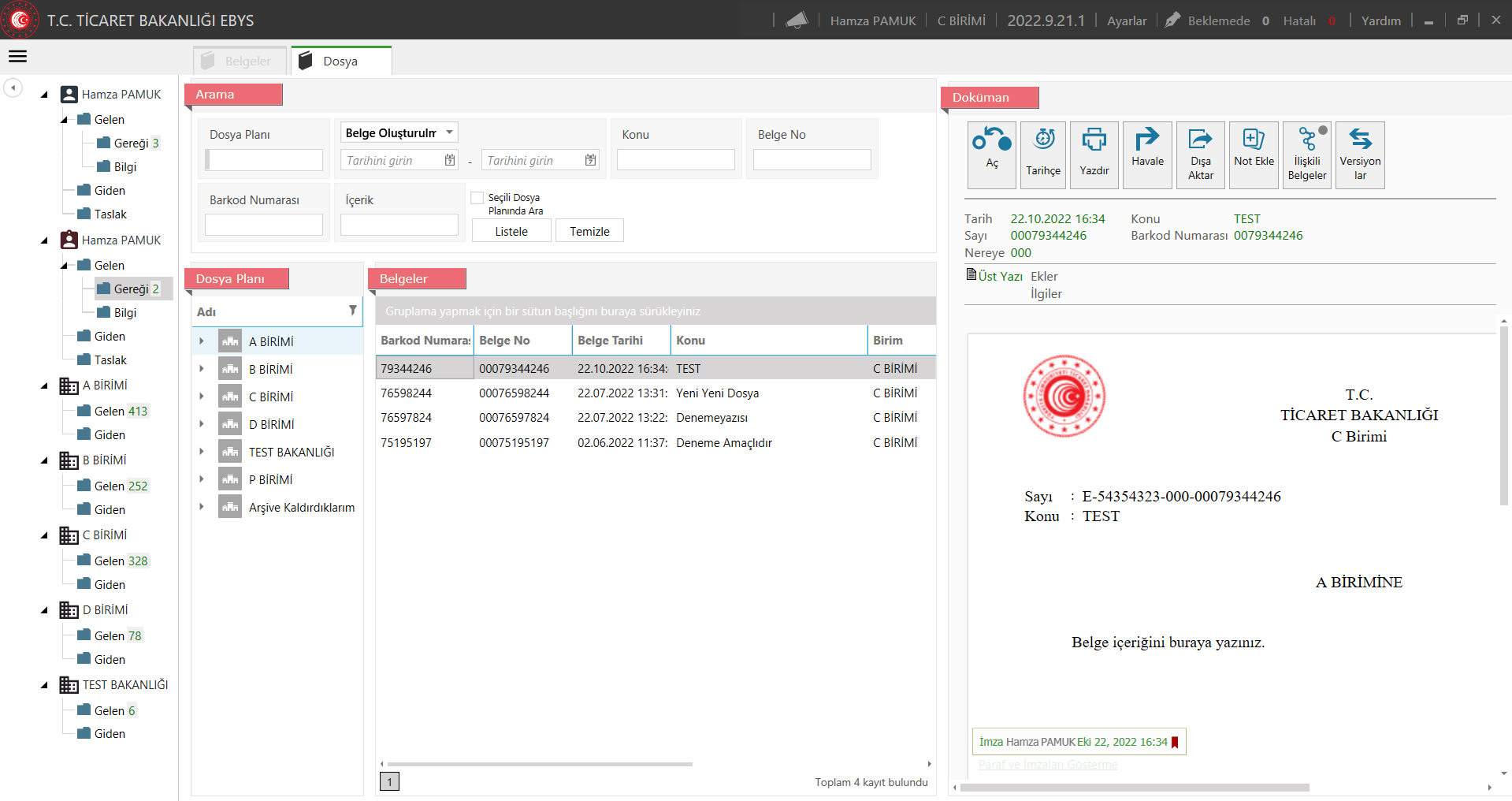Expand D BİRİMİ in Dosya Planı
This screenshot has height=801, width=1512.
coord(202,424)
